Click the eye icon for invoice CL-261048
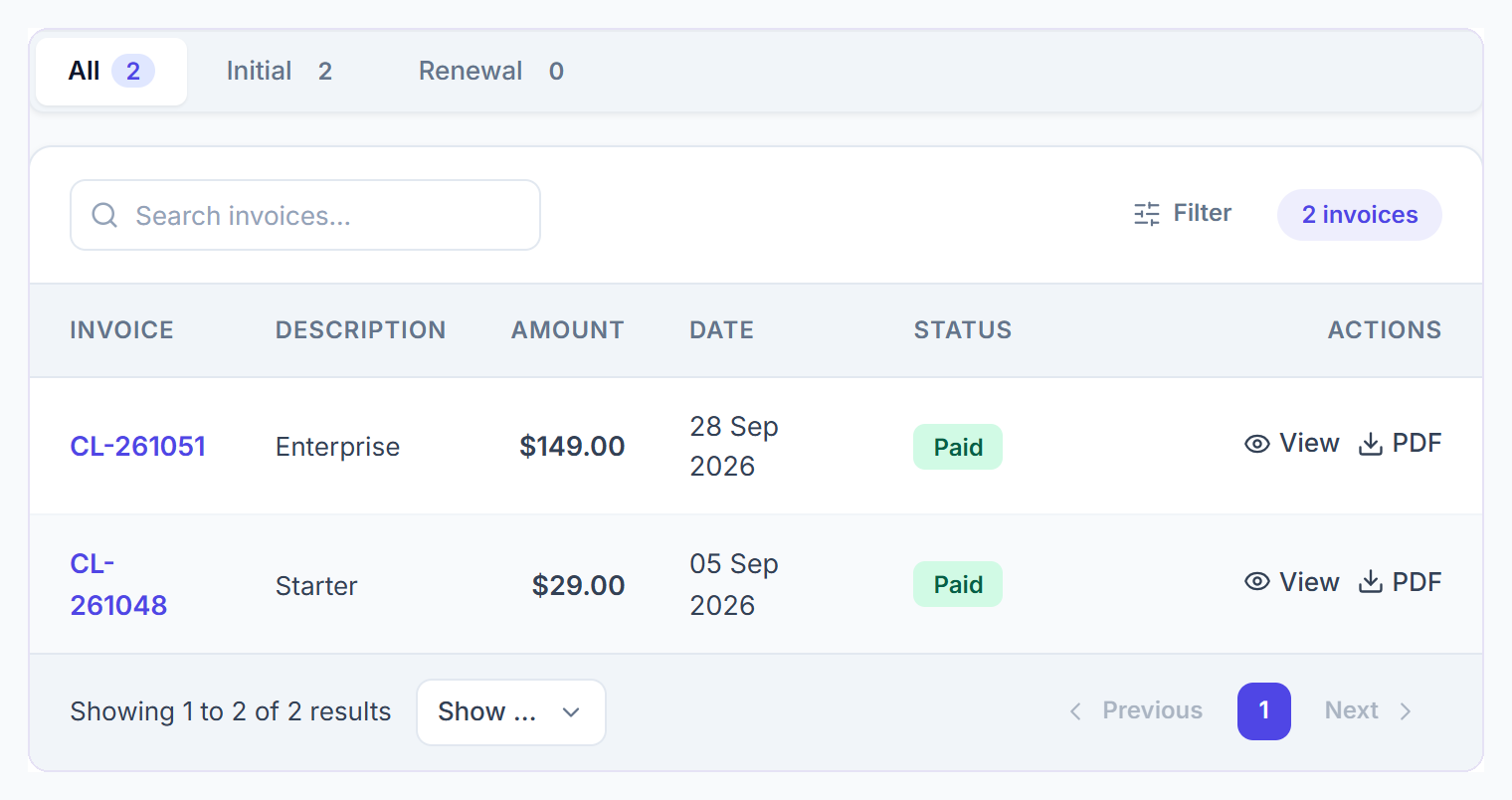The width and height of the screenshot is (1512, 800). 1257,582
